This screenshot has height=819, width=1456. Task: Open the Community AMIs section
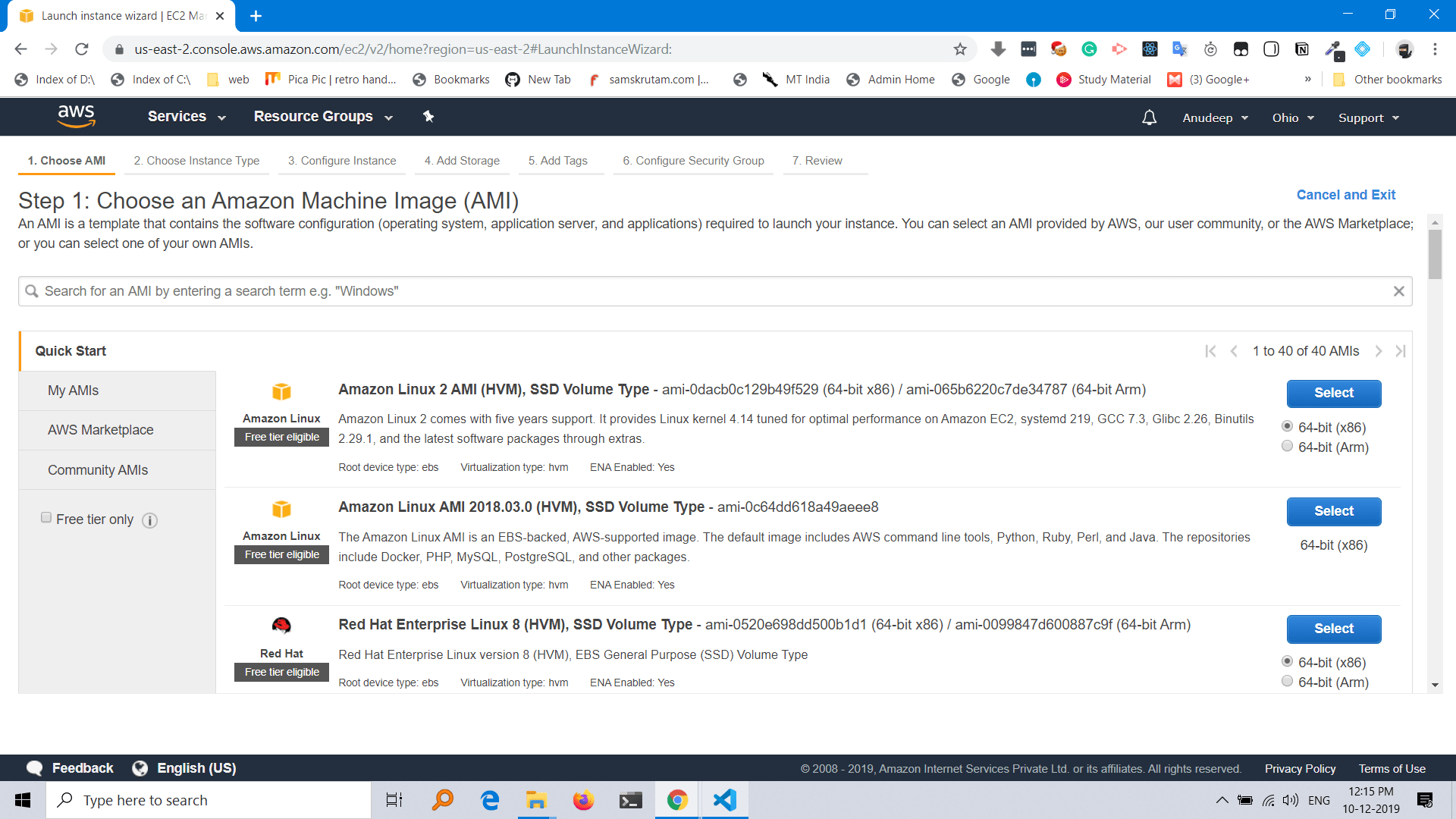[x=118, y=470]
